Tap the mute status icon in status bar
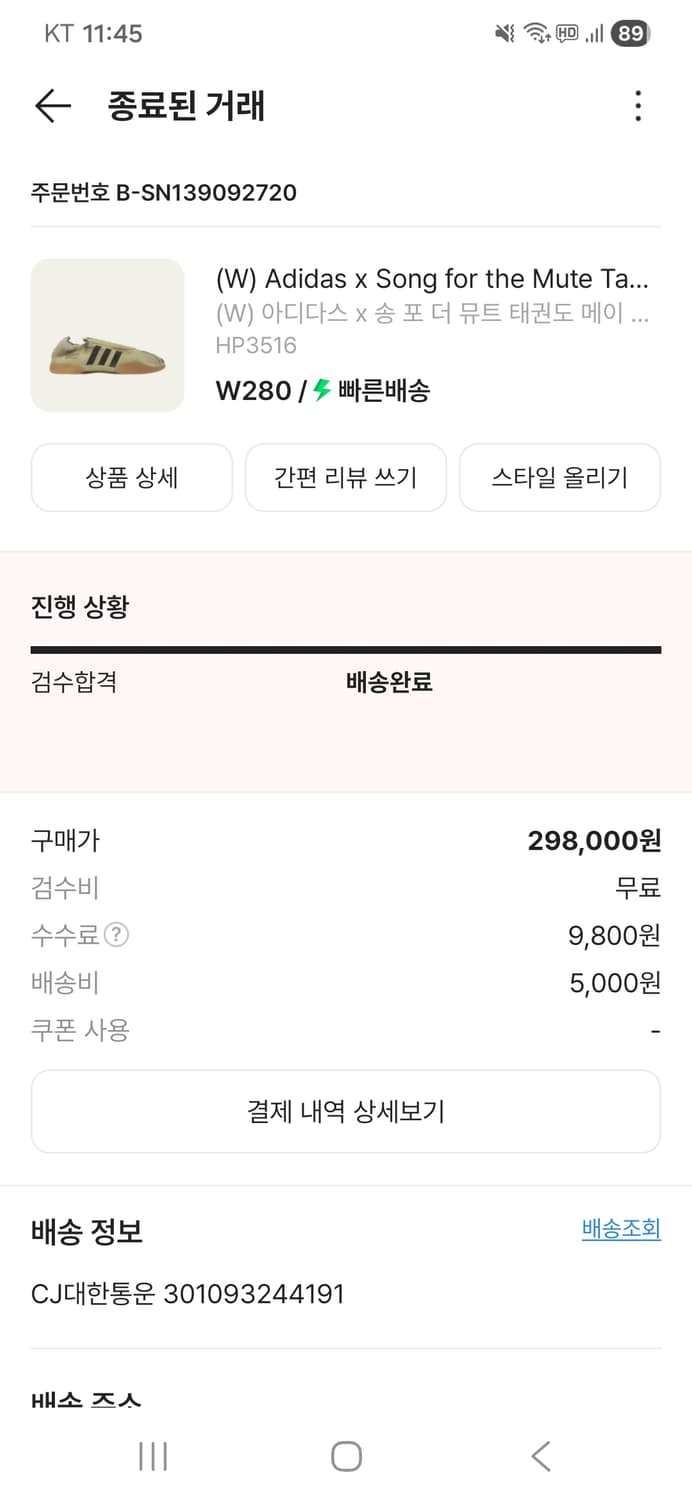Image resolution: width=692 pixels, height=1500 pixels. 505,33
